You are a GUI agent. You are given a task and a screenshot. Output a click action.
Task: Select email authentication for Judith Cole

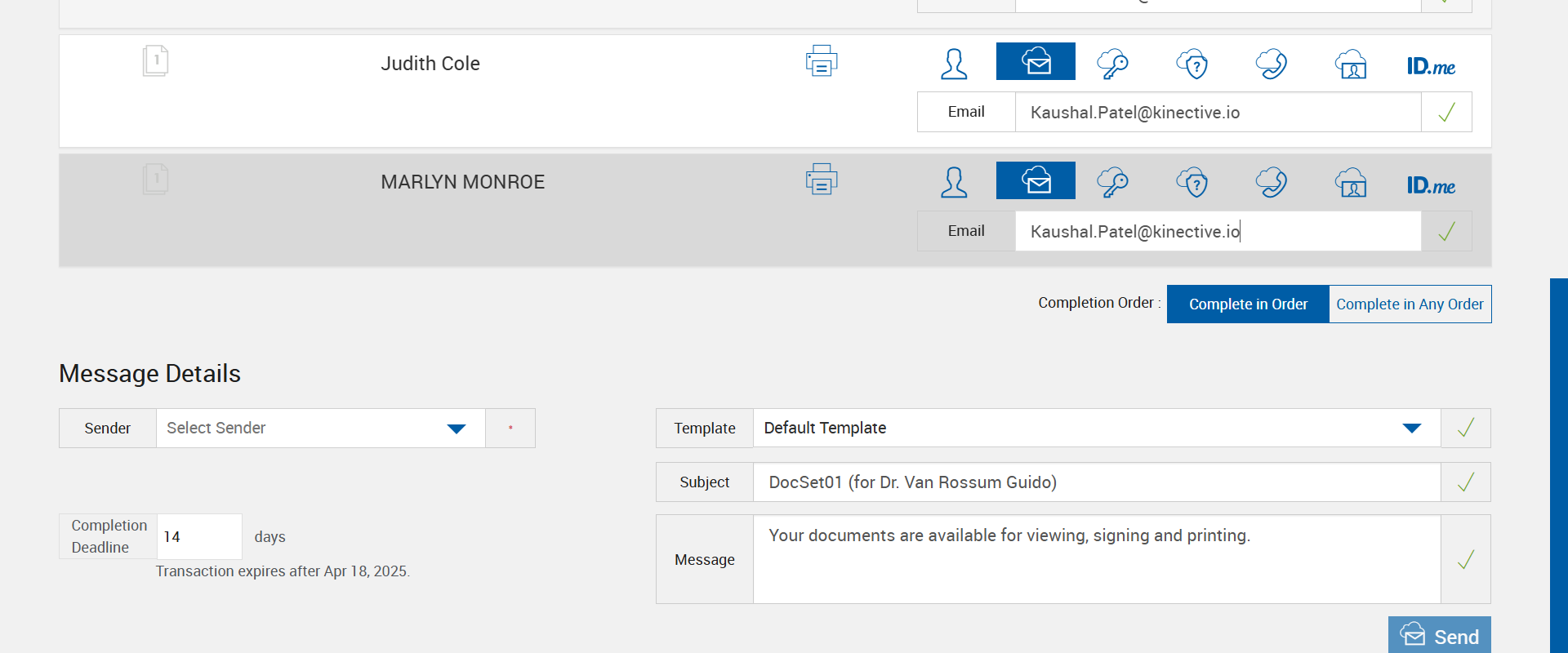1036,62
